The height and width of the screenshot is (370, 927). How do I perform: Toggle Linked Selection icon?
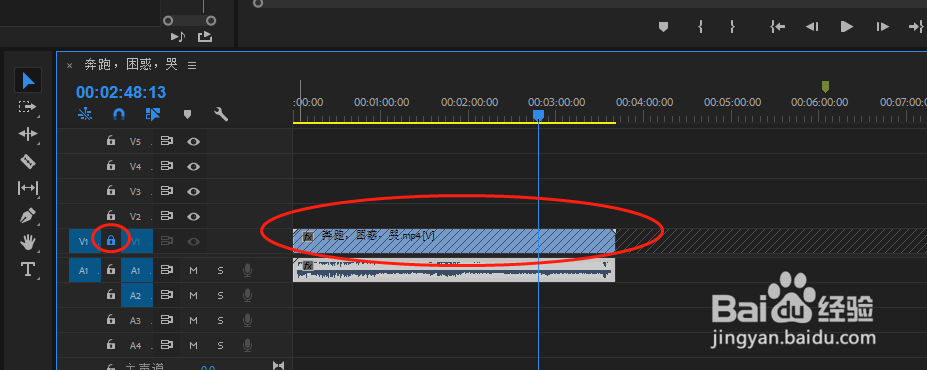[x=153, y=113]
